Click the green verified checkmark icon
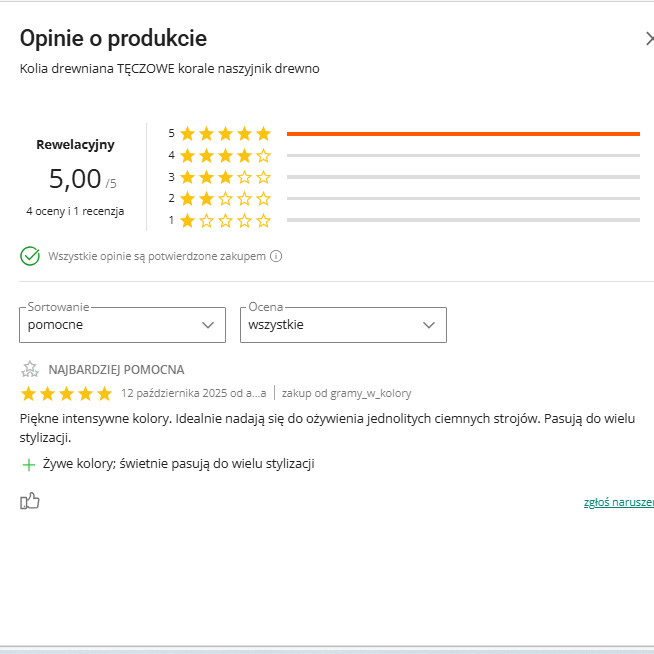Viewport: 654px width, 654px height. click(x=30, y=256)
